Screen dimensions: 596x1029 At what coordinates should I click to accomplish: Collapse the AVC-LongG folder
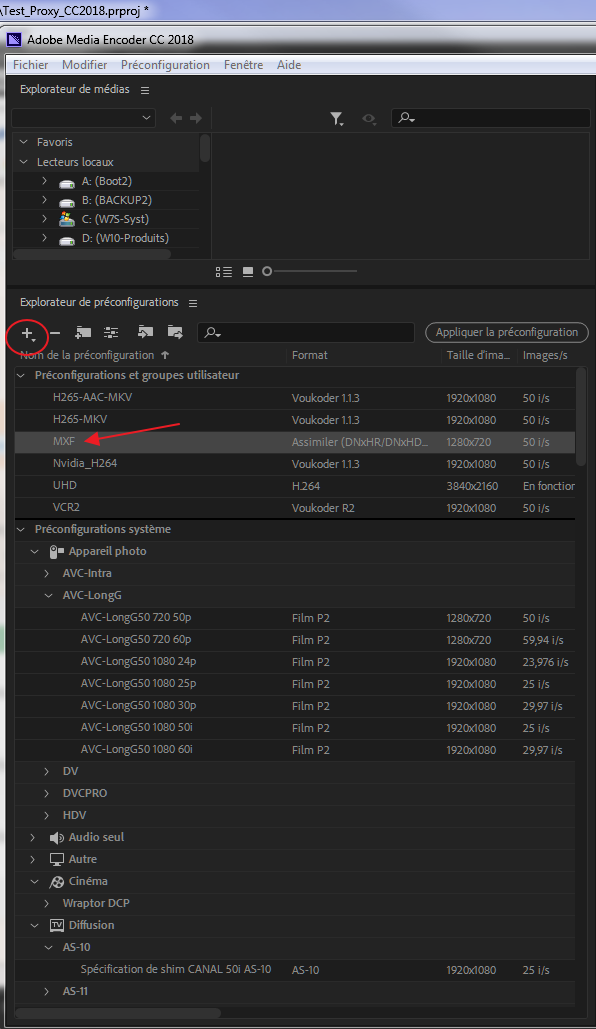coord(49,596)
